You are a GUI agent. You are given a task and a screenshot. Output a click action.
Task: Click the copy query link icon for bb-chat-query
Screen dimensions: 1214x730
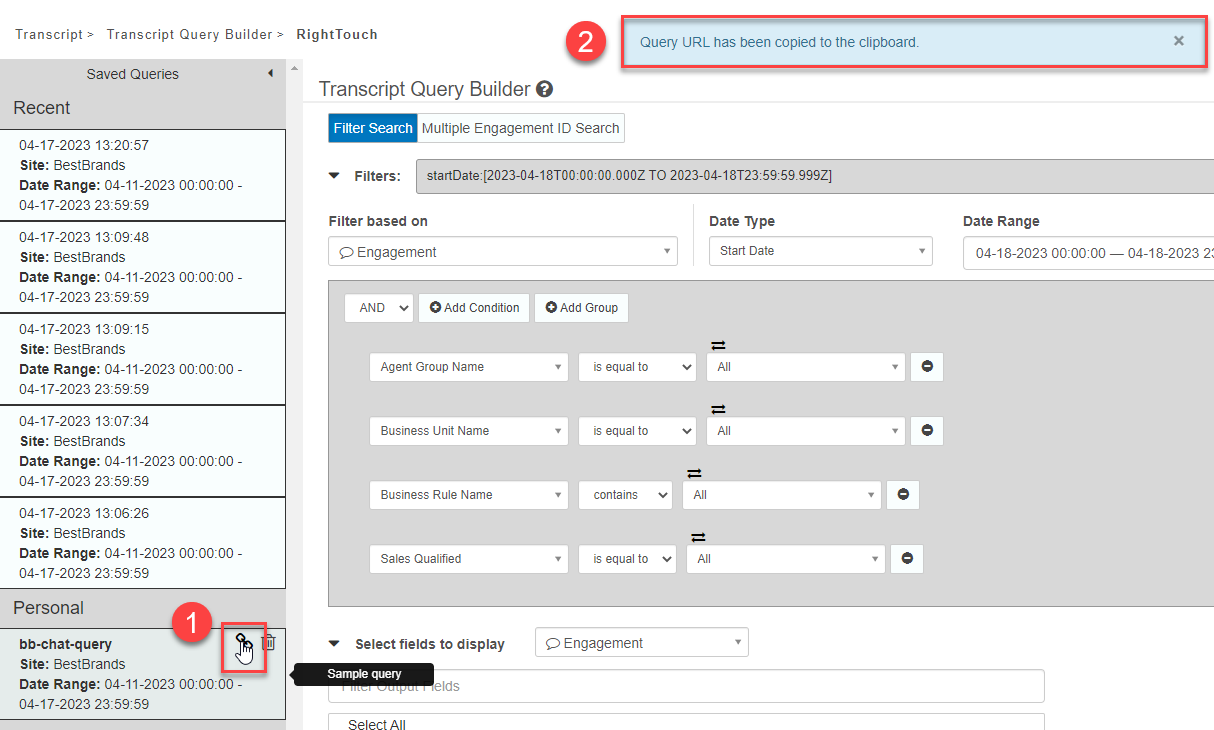(242, 643)
